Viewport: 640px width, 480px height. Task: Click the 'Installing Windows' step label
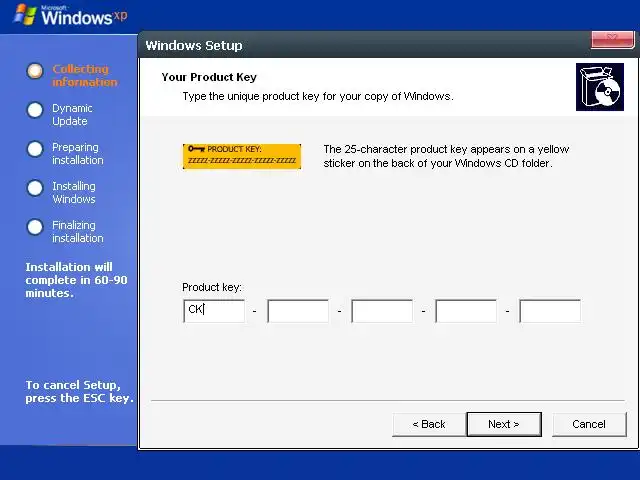click(74, 193)
